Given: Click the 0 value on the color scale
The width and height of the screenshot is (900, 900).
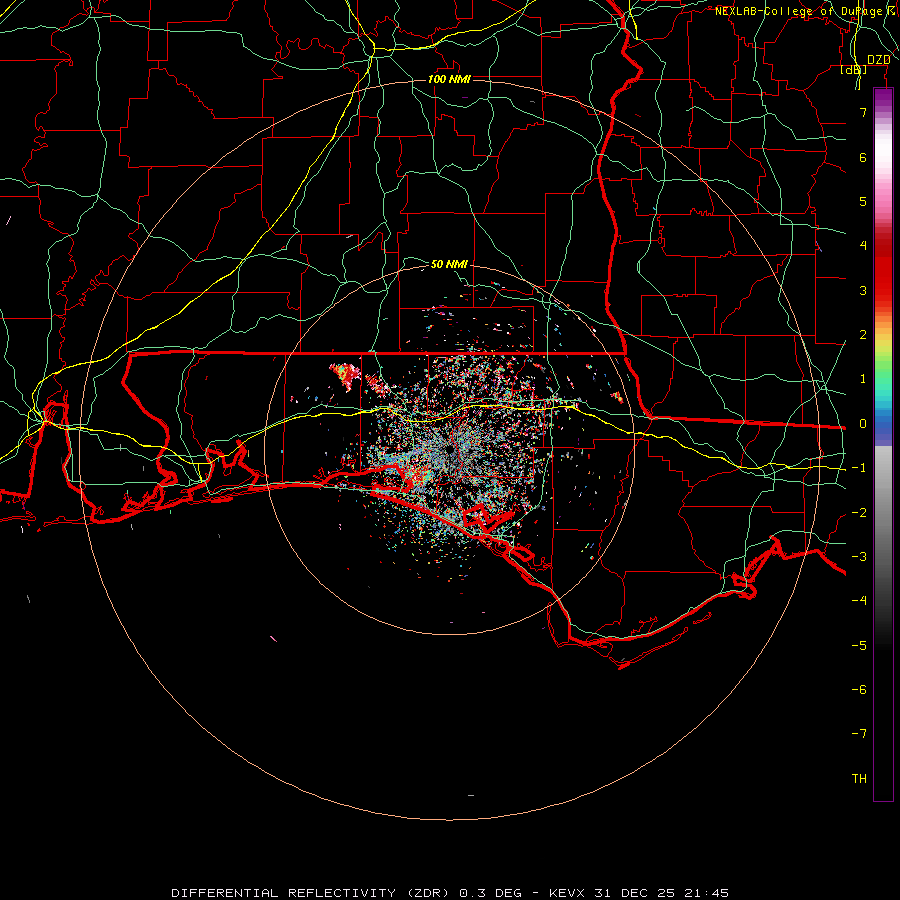Looking at the screenshot, I should click(863, 424).
